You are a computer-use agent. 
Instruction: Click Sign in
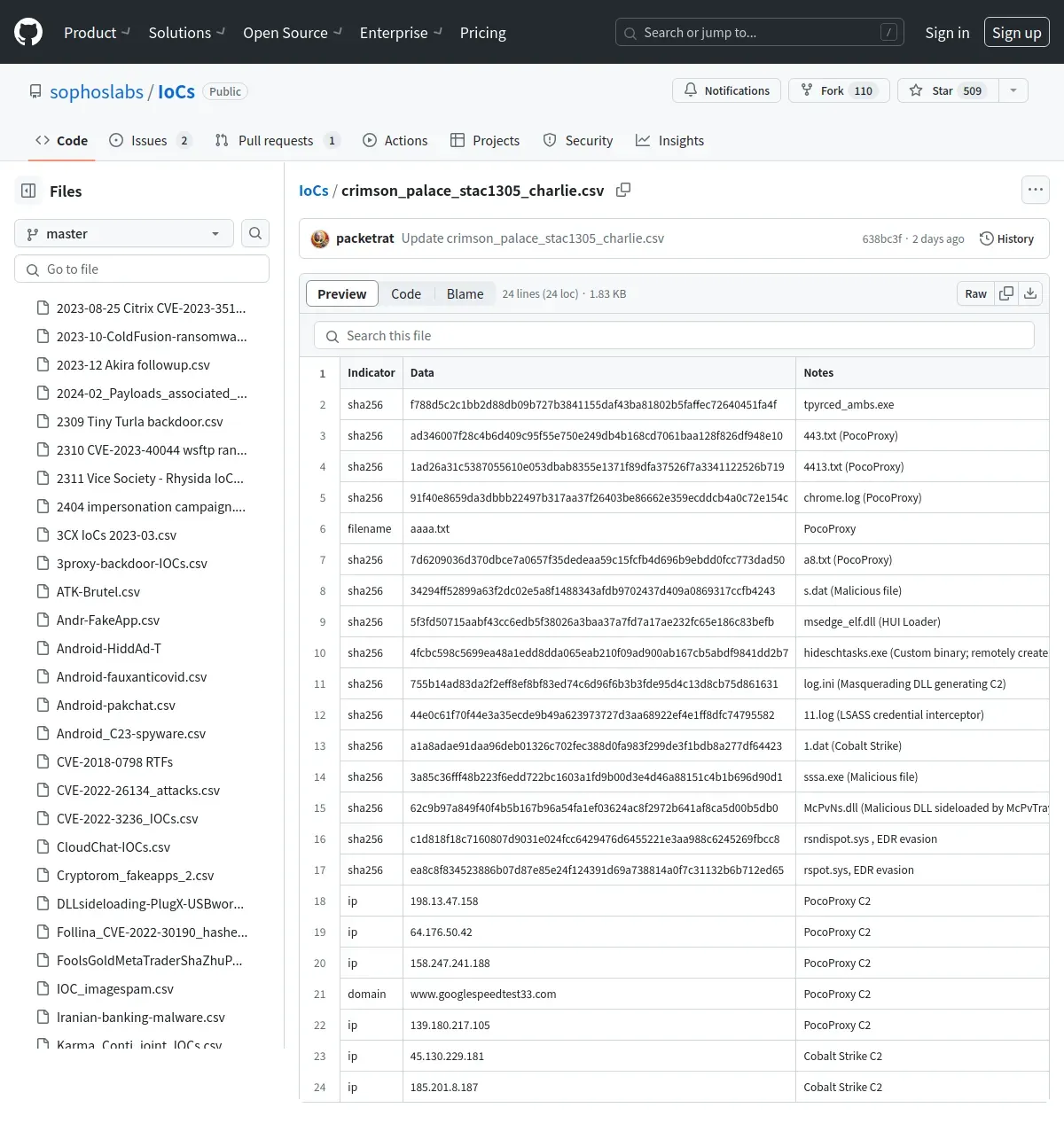tap(947, 33)
